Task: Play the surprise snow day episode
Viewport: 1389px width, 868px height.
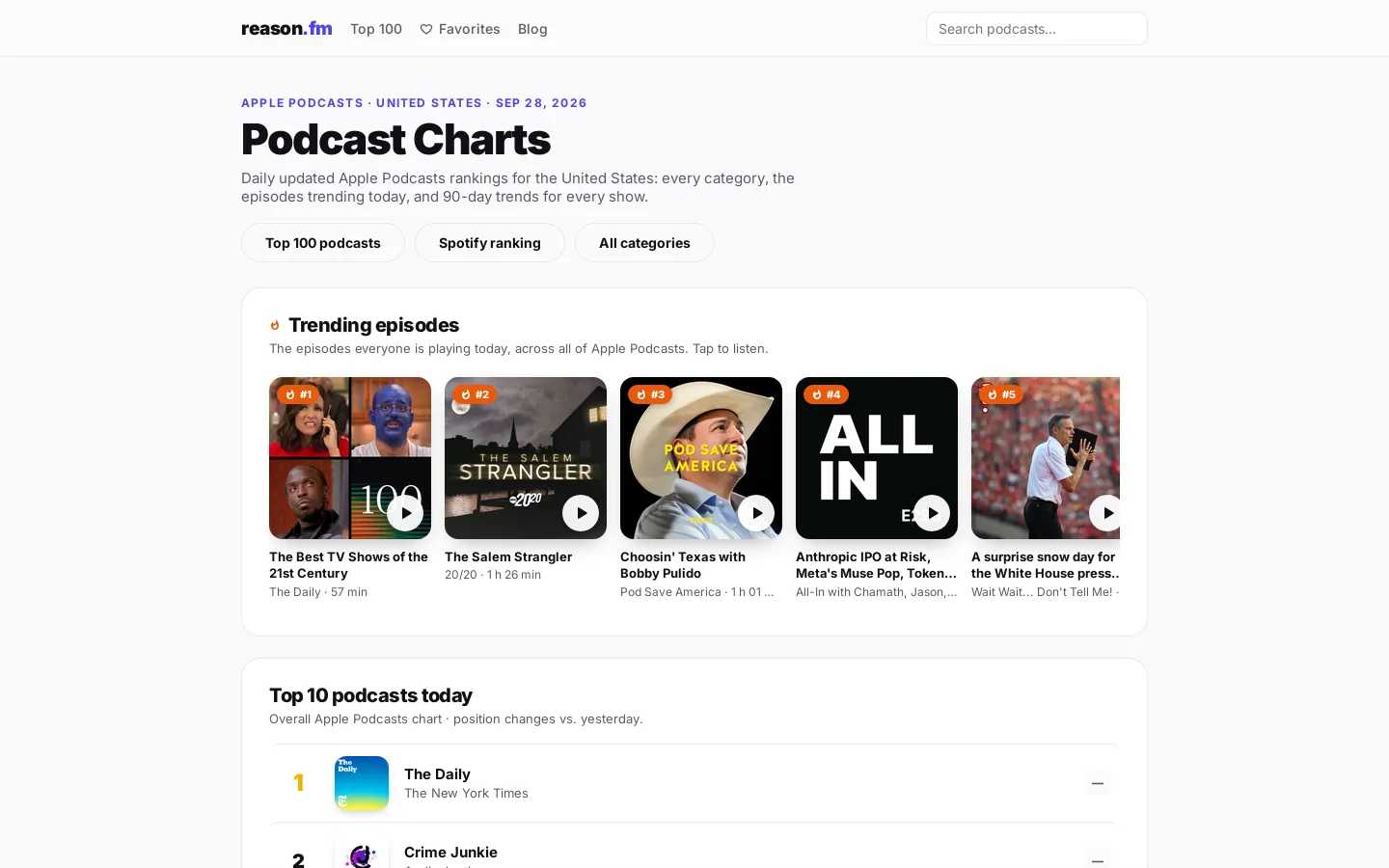Action: pyautogui.click(x=1105, y=513)
